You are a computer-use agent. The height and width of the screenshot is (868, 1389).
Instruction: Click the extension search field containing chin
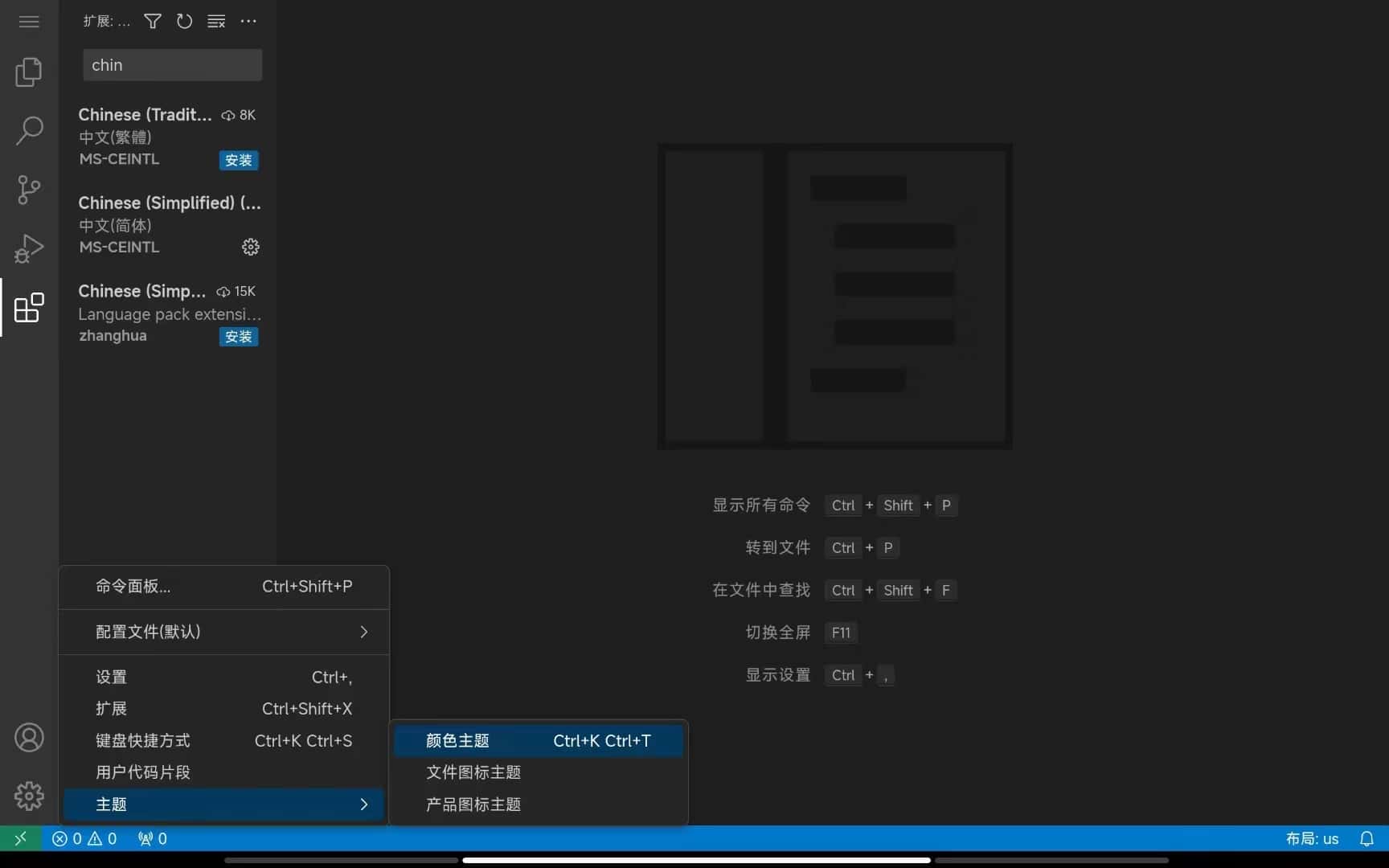[172, 65]
